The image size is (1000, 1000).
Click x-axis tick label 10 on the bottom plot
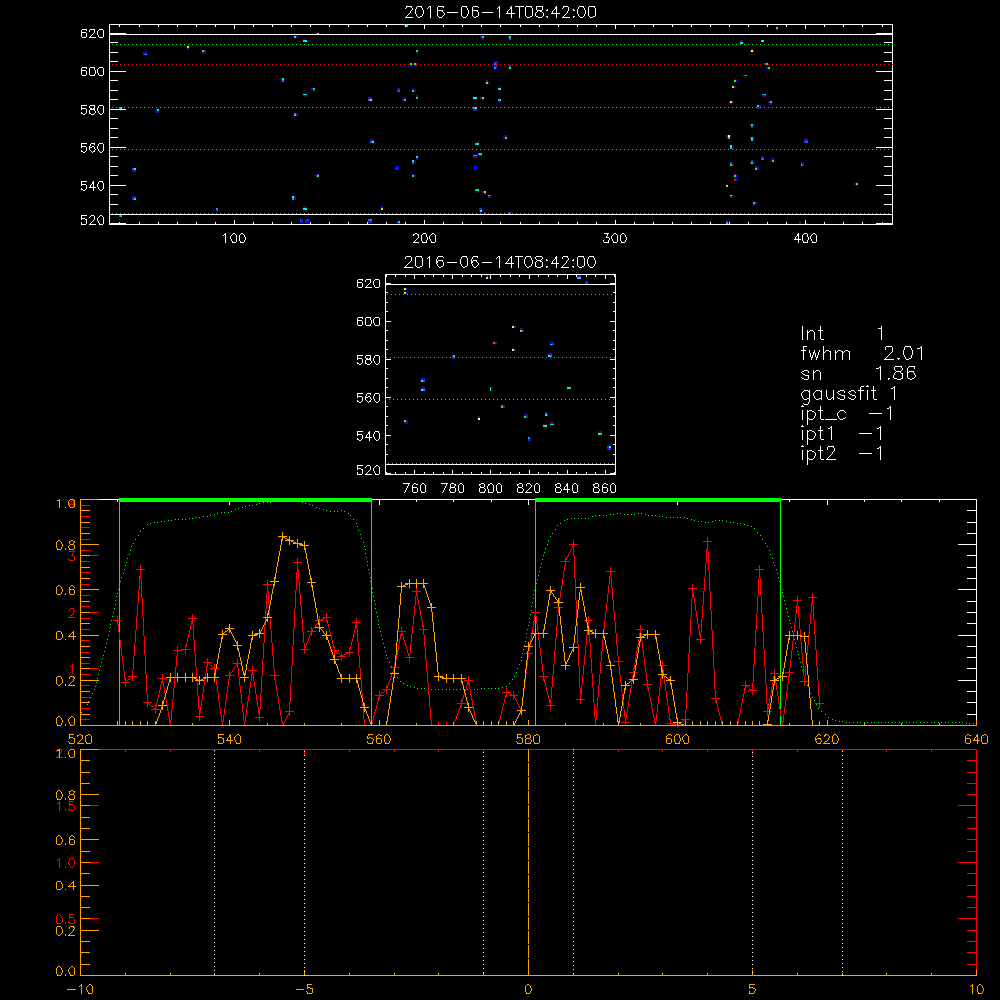[x=976, y=989]
